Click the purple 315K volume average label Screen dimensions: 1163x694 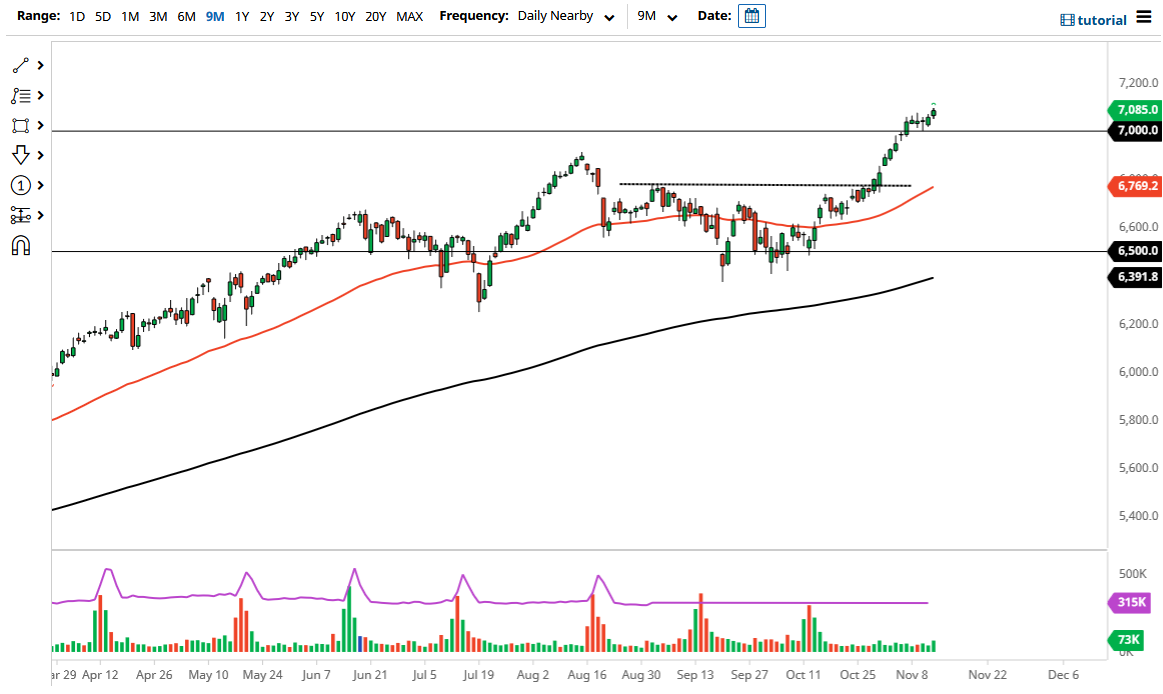coord(1129,602)
